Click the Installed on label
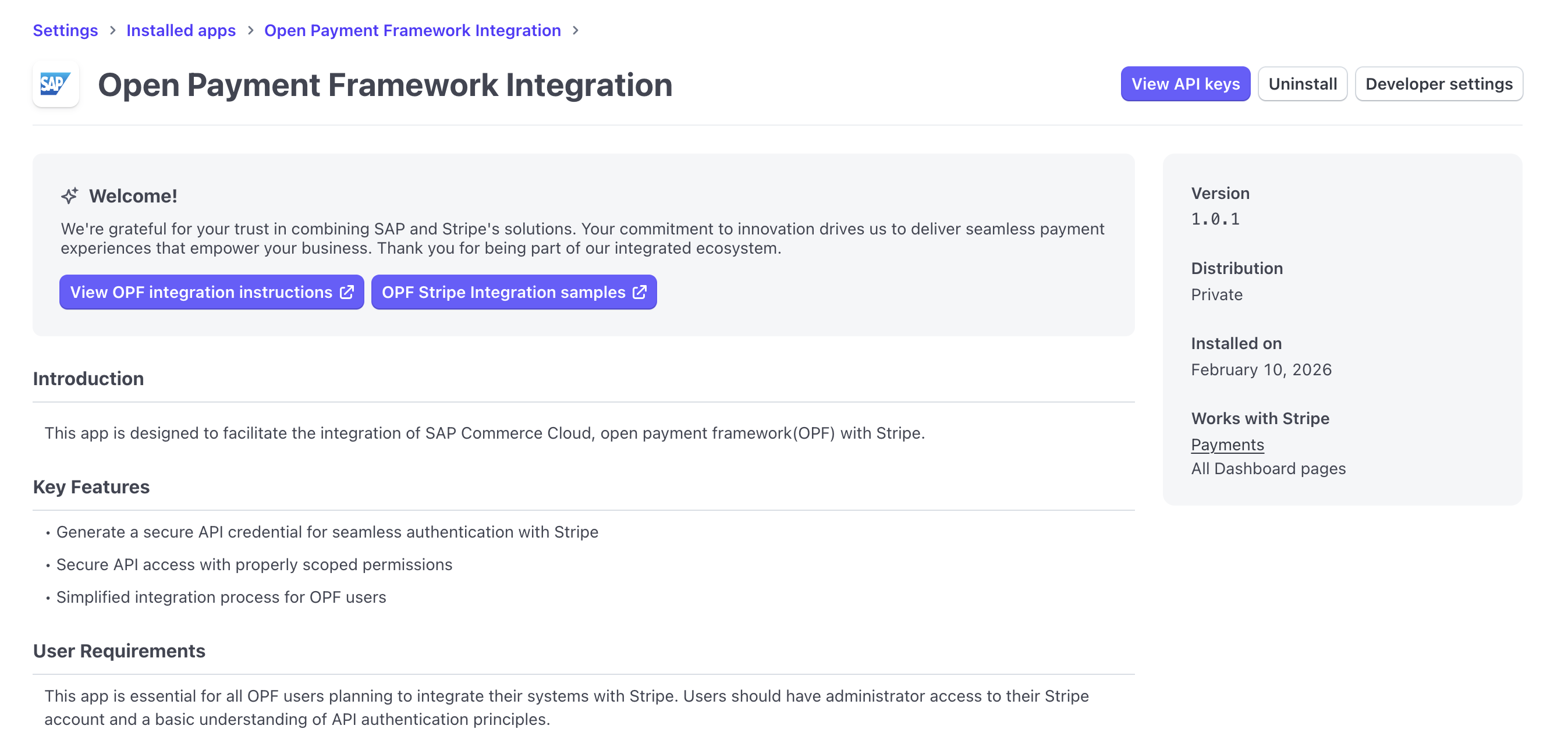 [x=1236, y=343]
